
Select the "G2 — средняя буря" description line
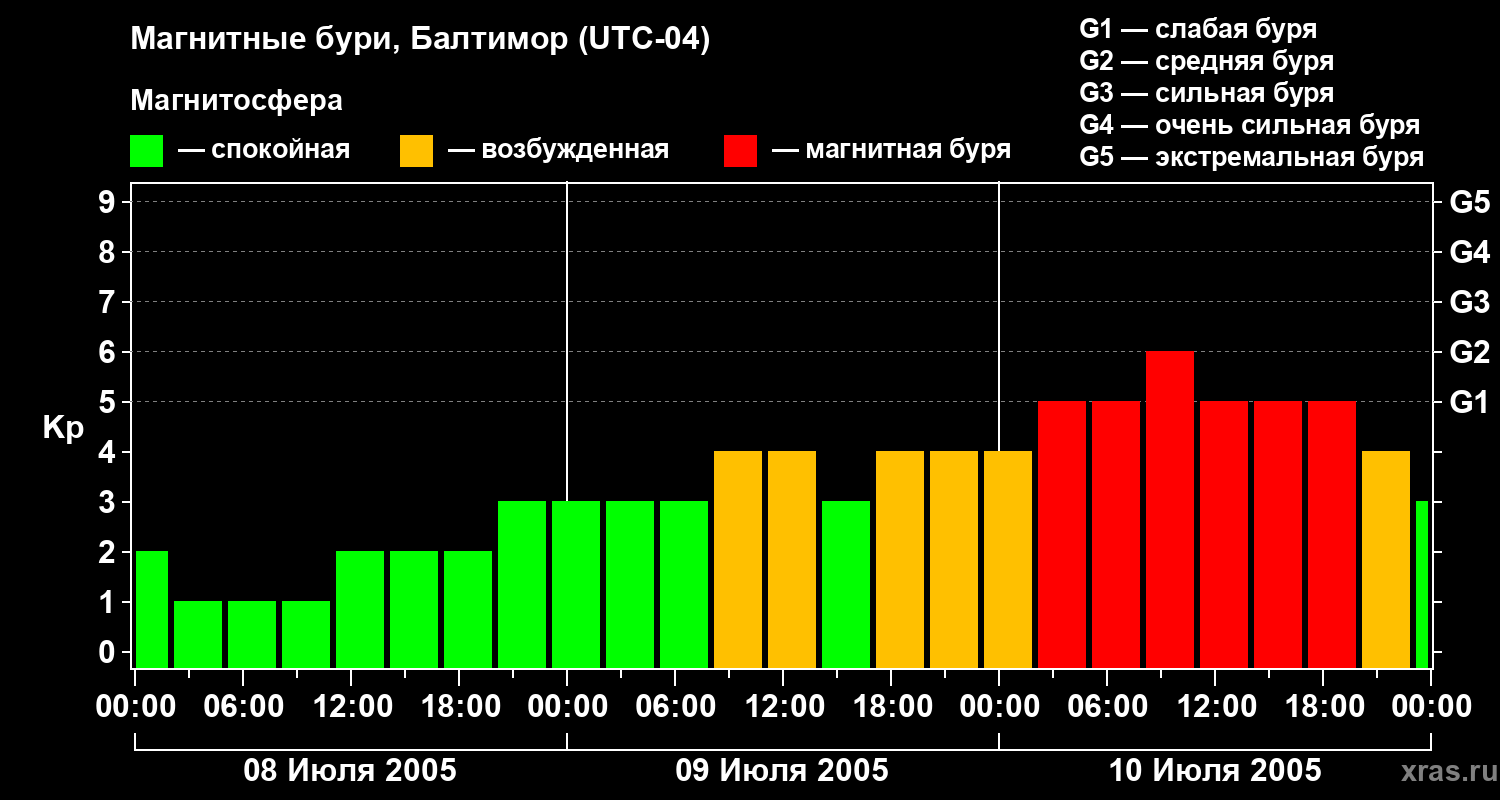tap(1206, 61)
